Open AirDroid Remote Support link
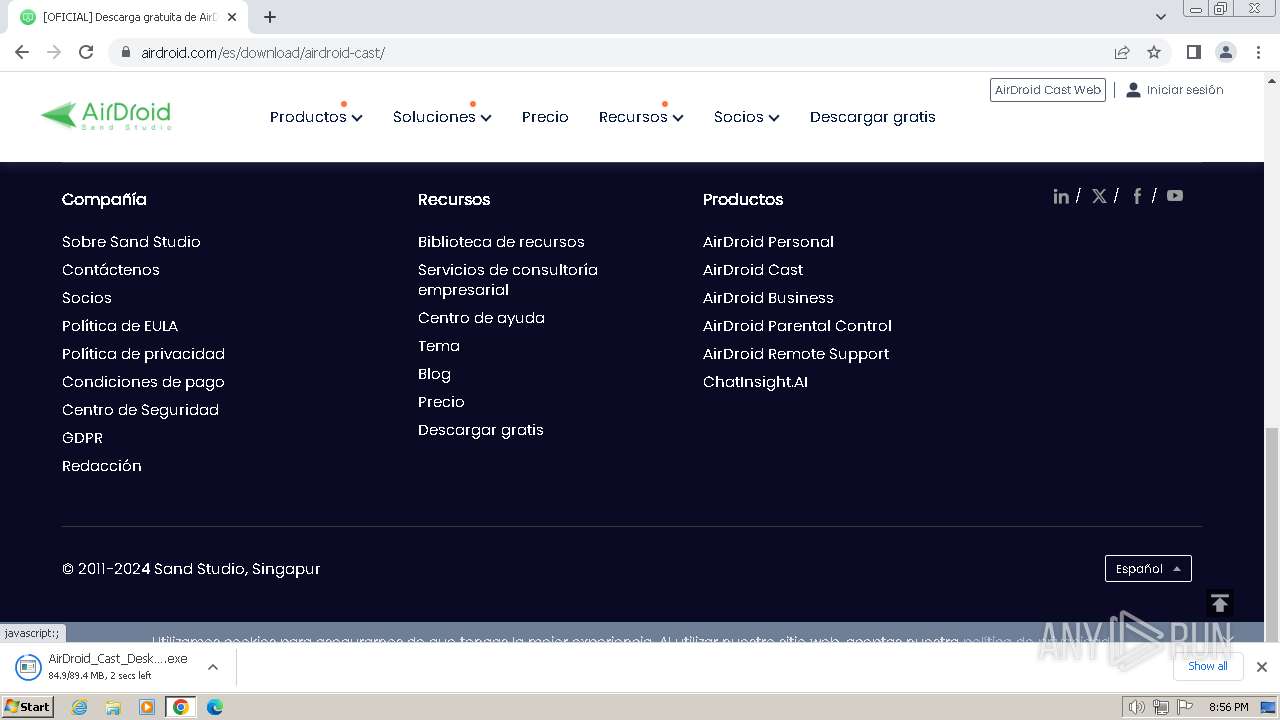This screenshot has height=720, width=1280. pos(796,354)
